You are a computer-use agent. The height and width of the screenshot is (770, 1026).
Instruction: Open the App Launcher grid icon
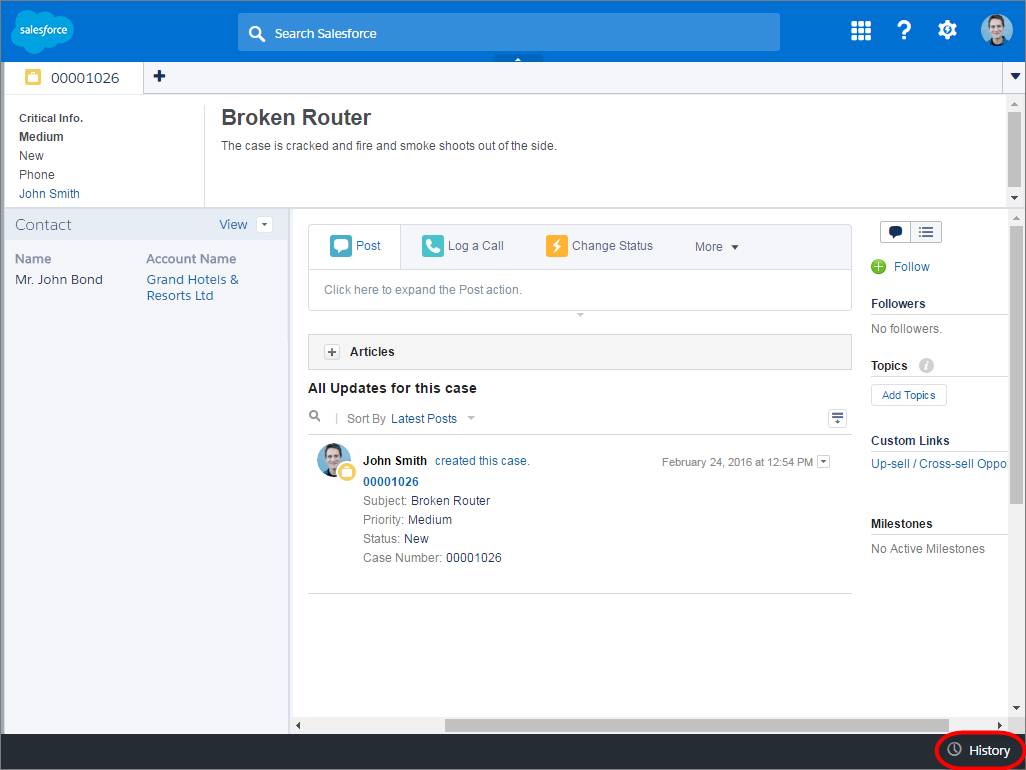(860, 30)
